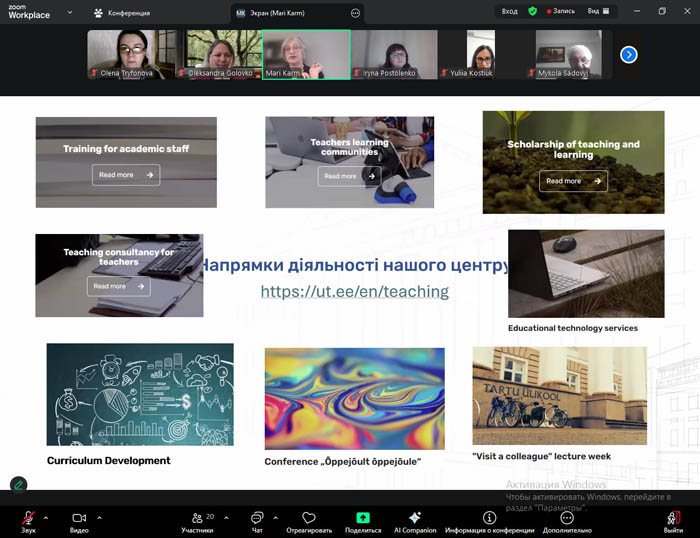Open Информация о конференции info icon
The image size is (700, 538).
[x=489, y=517]
